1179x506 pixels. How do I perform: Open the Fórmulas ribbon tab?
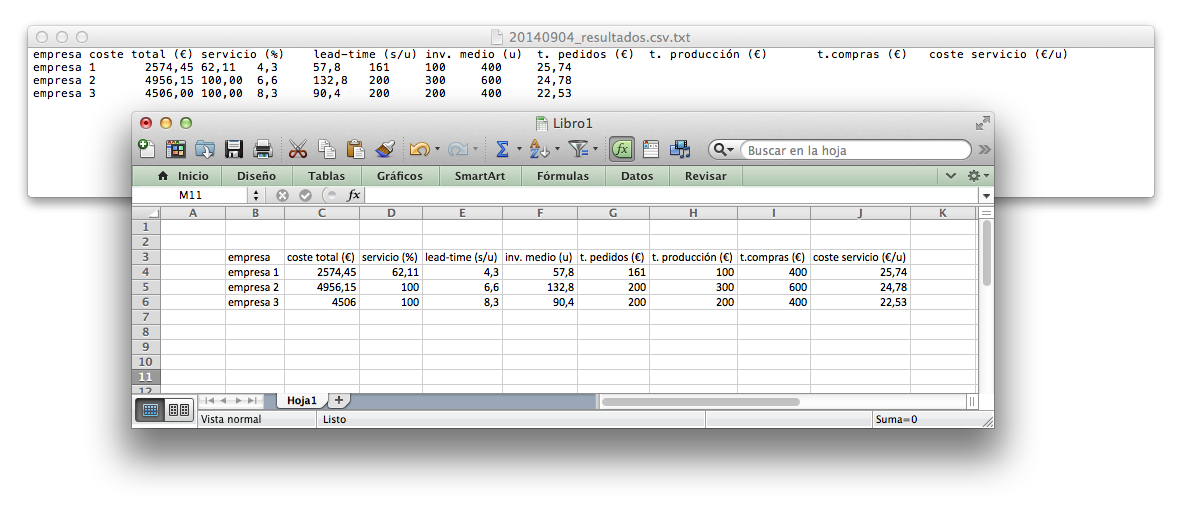click(562, 176)
